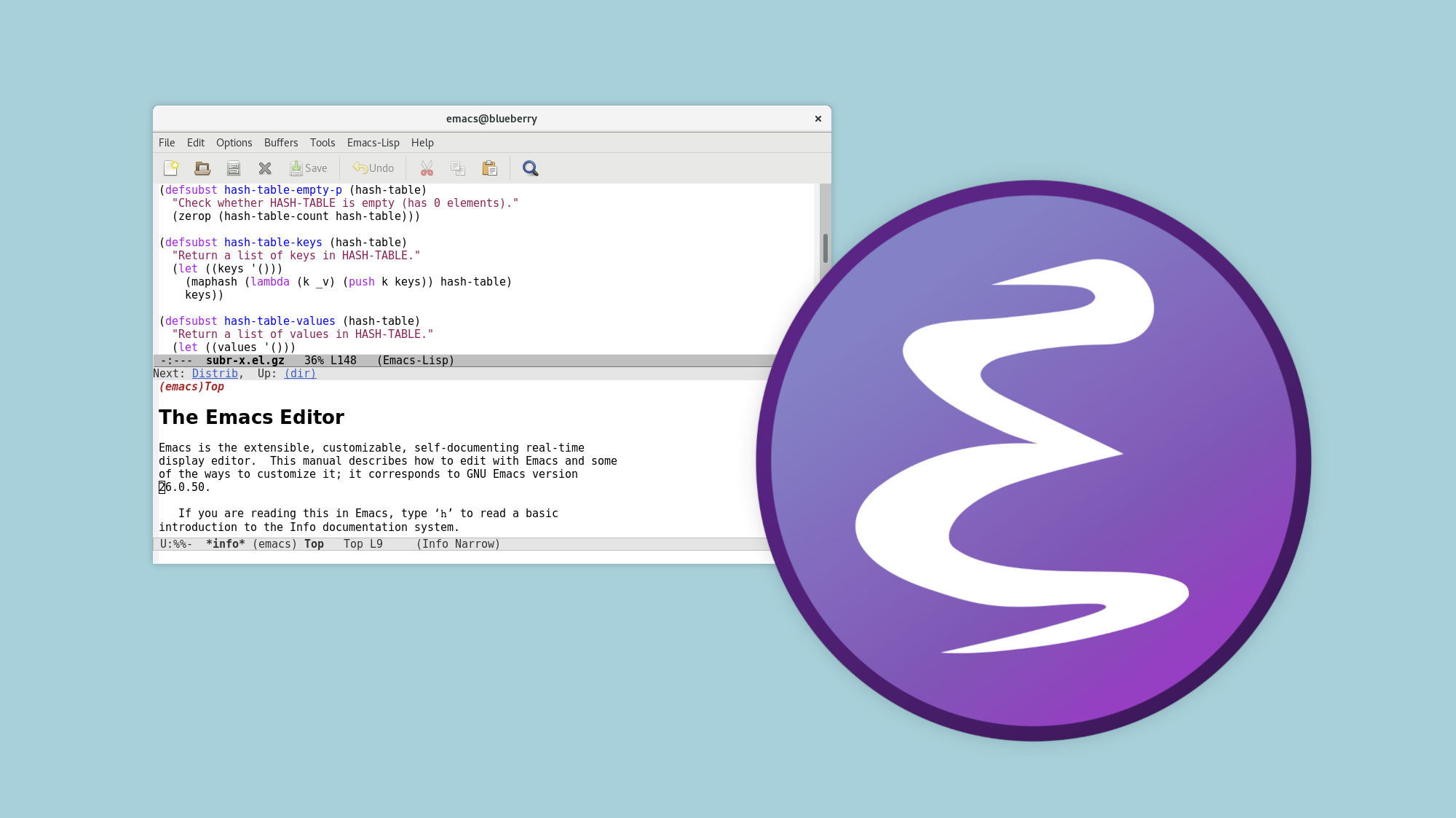Viewport: 1456px width, 818px height.
Task: Kill the buffer with the X toolbar icon
Action: 265,168
